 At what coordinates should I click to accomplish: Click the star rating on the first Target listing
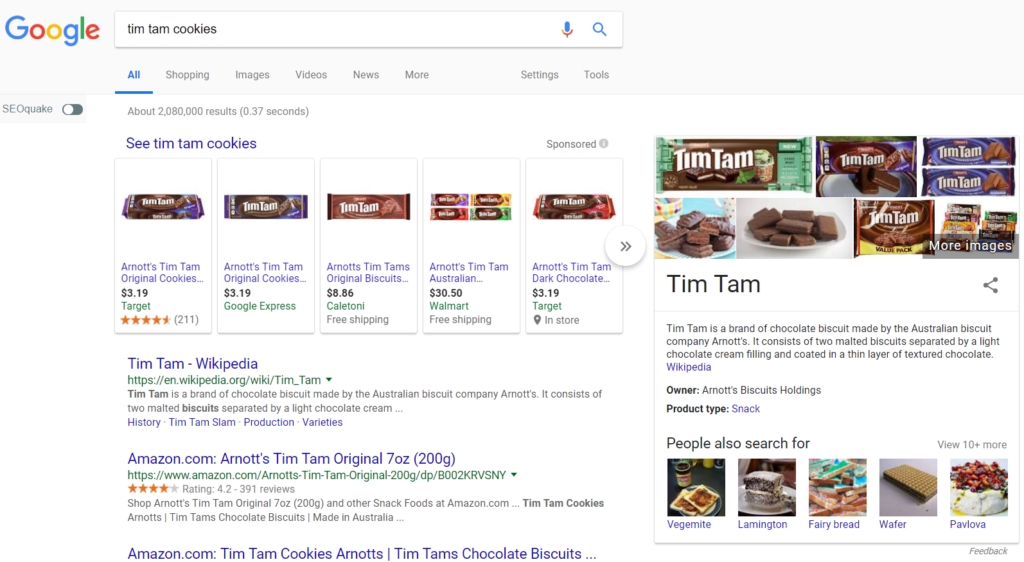[146, 320]
